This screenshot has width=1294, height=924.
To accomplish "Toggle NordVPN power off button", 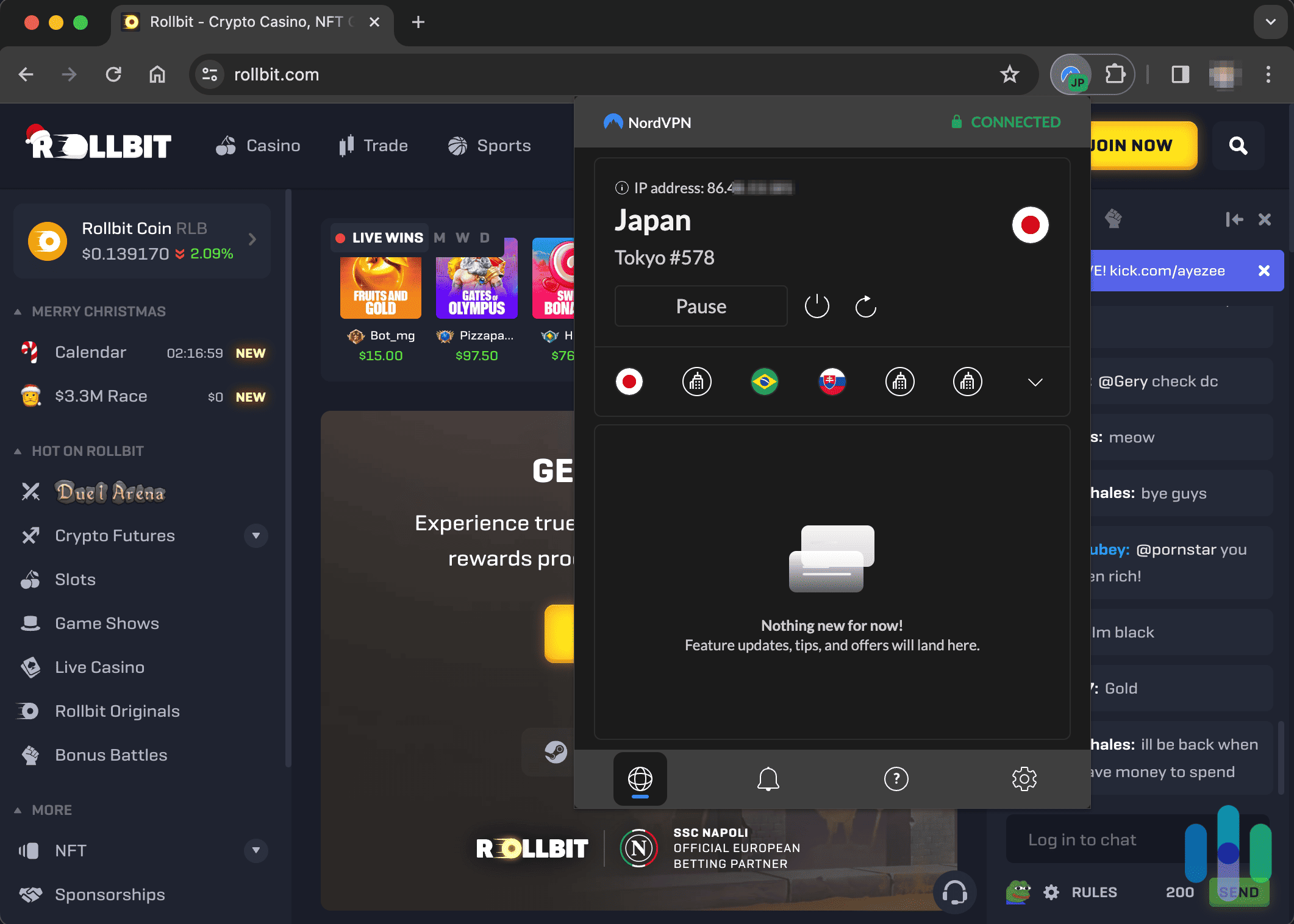I will (819, 306).
